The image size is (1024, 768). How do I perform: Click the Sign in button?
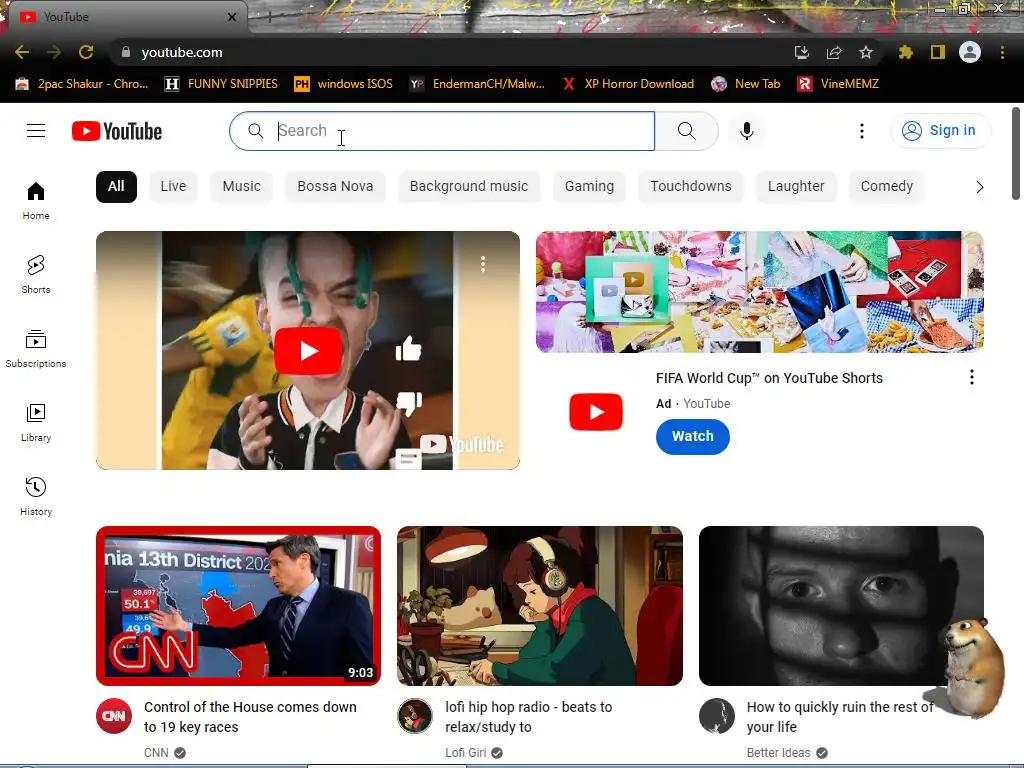coord(940,131)
